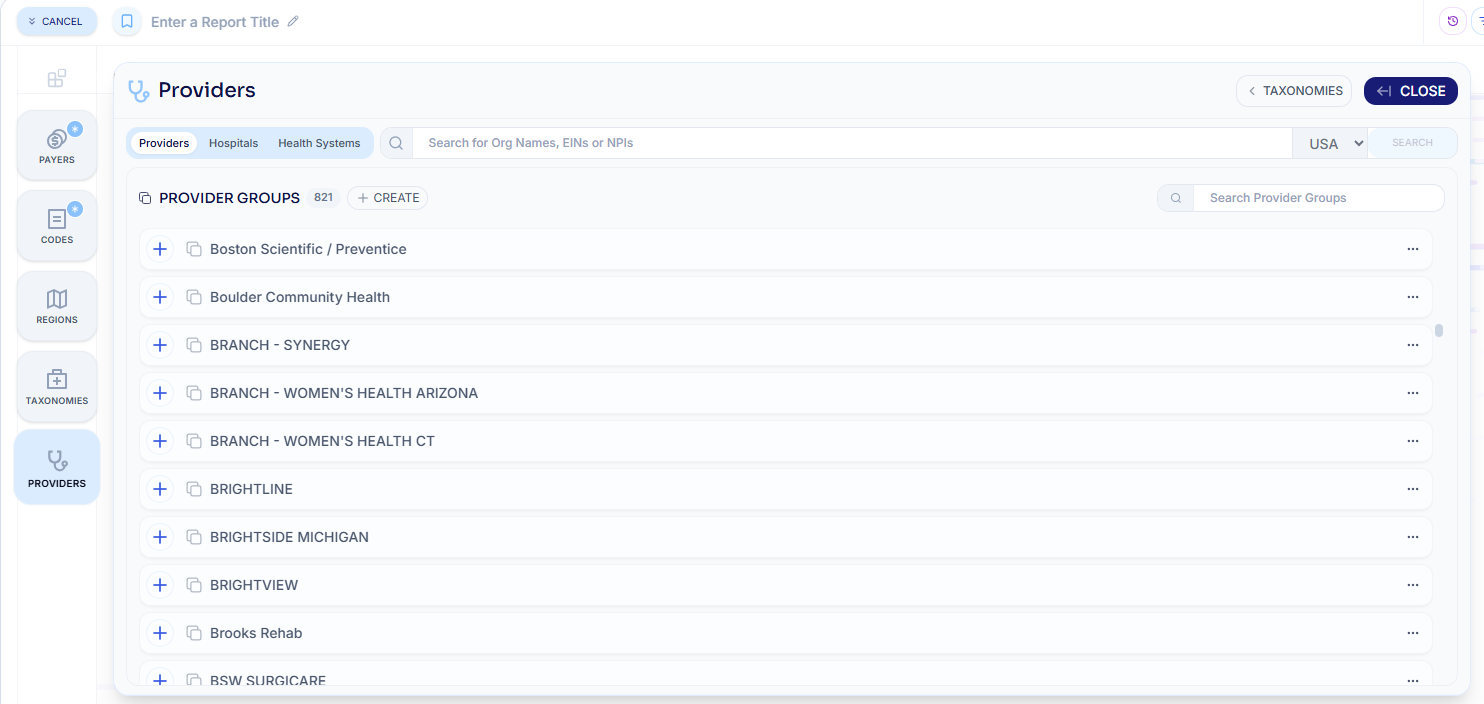Viewport: 1484px width, 704px height.
Task: Click the Search Provider Groups field
Action: pyautogui.click(x=1318, y=198)
